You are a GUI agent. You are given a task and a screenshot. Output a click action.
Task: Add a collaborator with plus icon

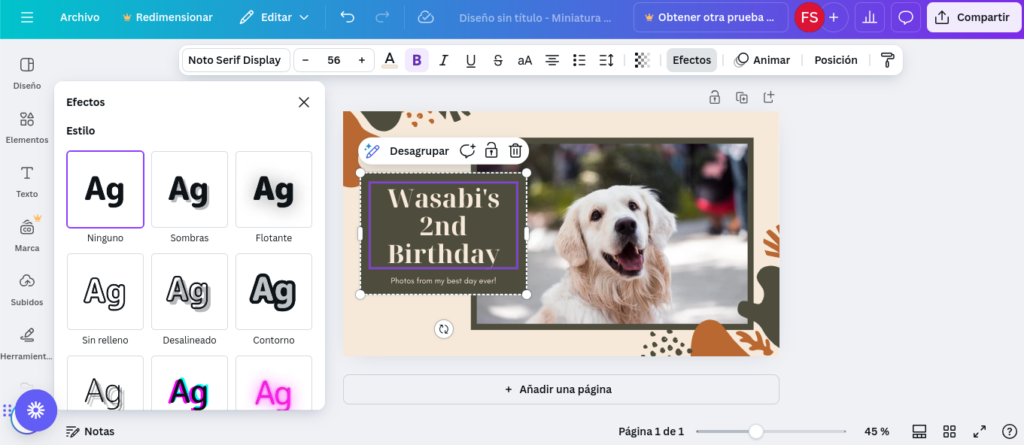(834, 18)
